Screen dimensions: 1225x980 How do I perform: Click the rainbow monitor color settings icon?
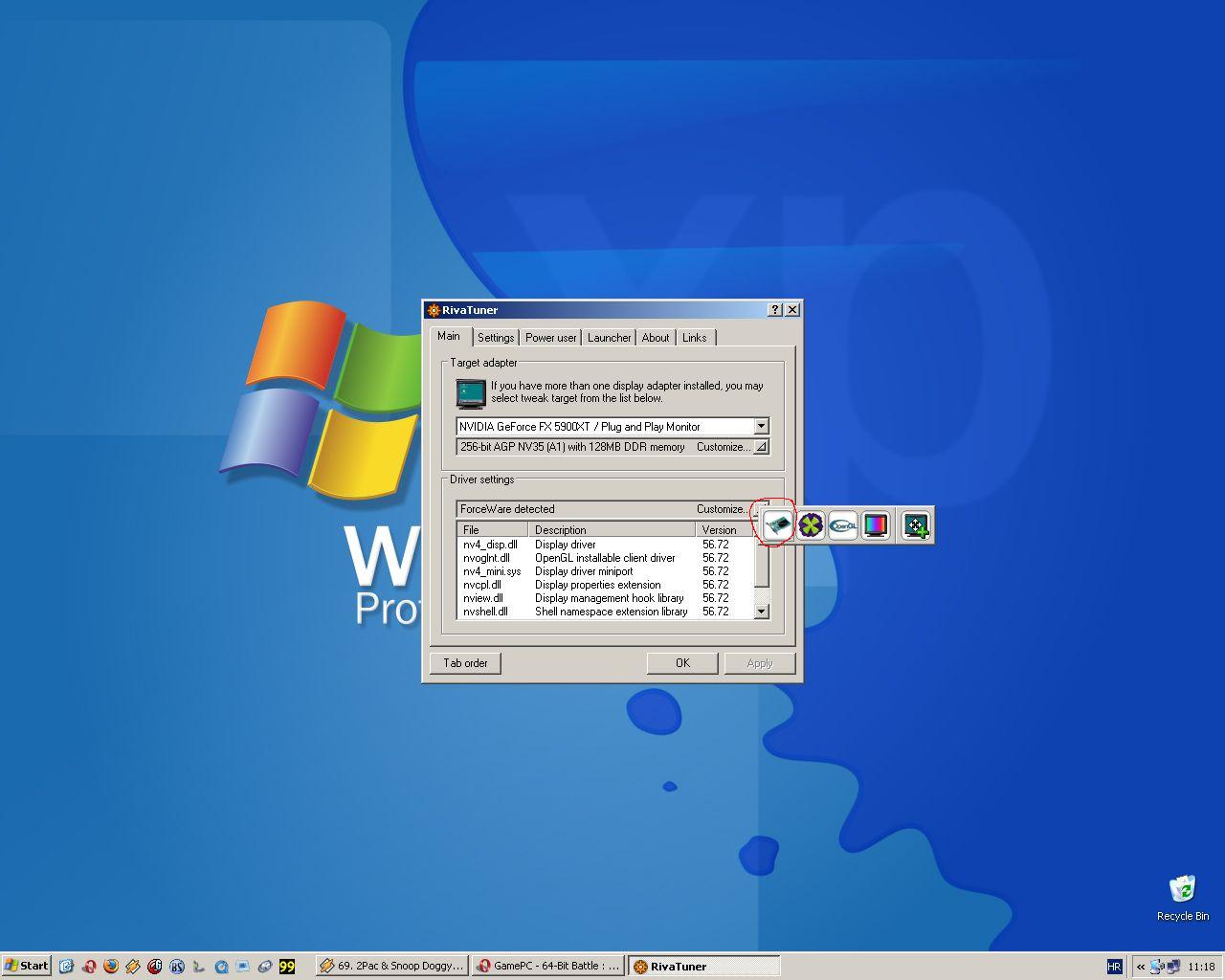(876, 525)
